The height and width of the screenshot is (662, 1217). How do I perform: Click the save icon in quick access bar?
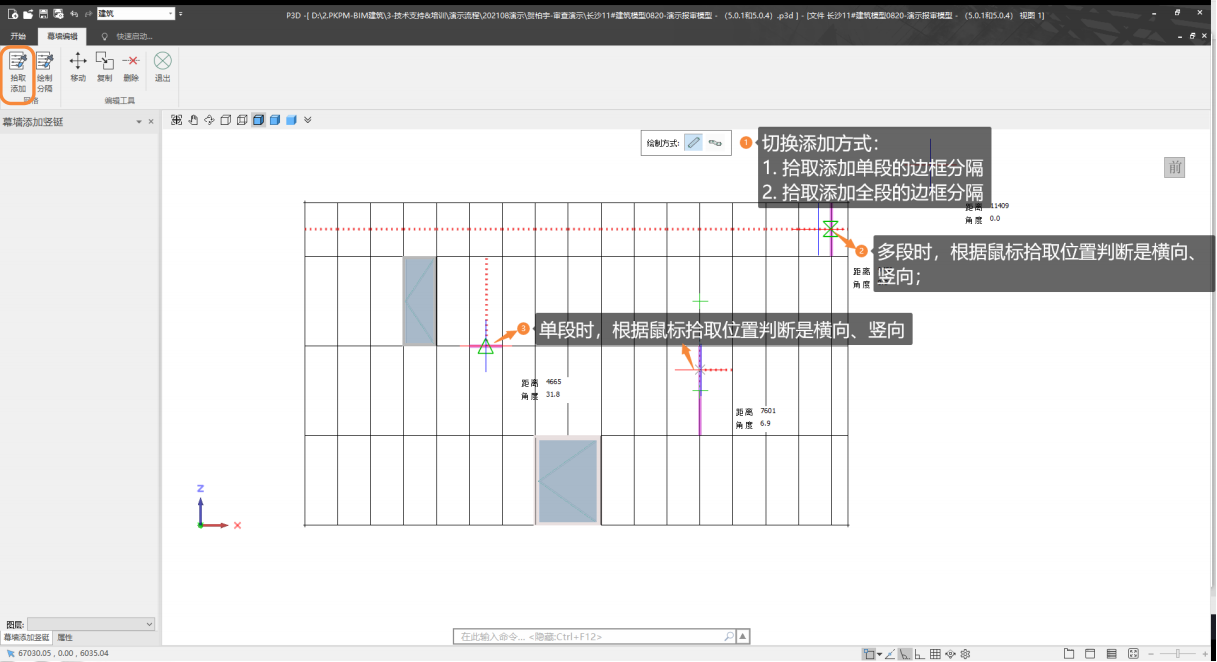pyautogui.click(x=43, y=14)
